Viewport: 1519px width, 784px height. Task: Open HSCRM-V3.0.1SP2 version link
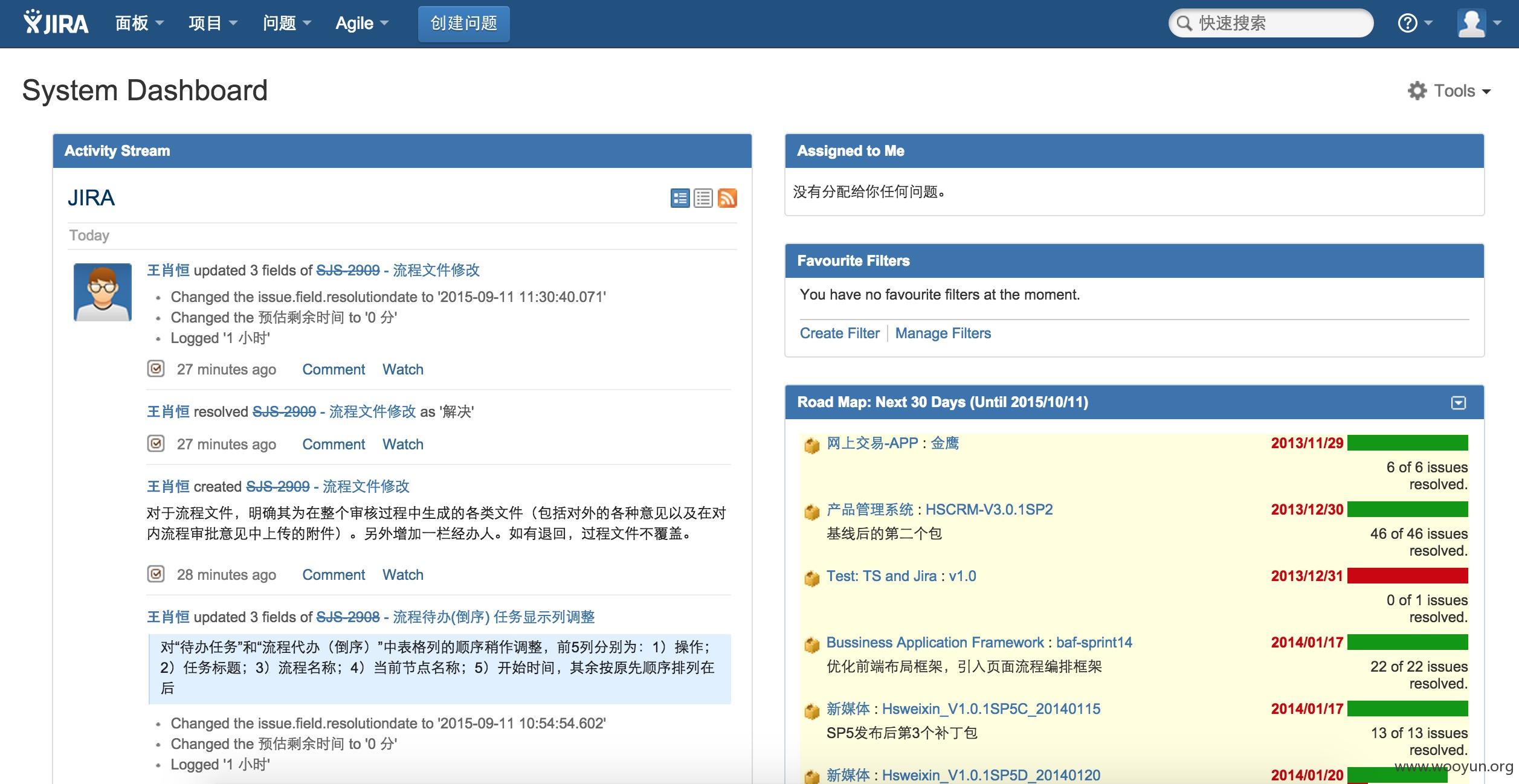(989, 509)
